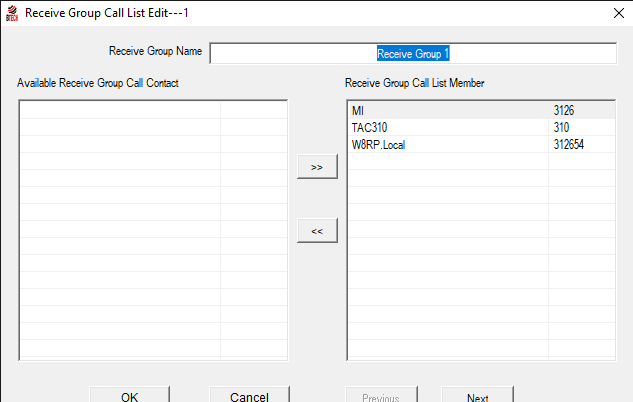Click inside the empty Available Contact list

[x=153, y=230]
